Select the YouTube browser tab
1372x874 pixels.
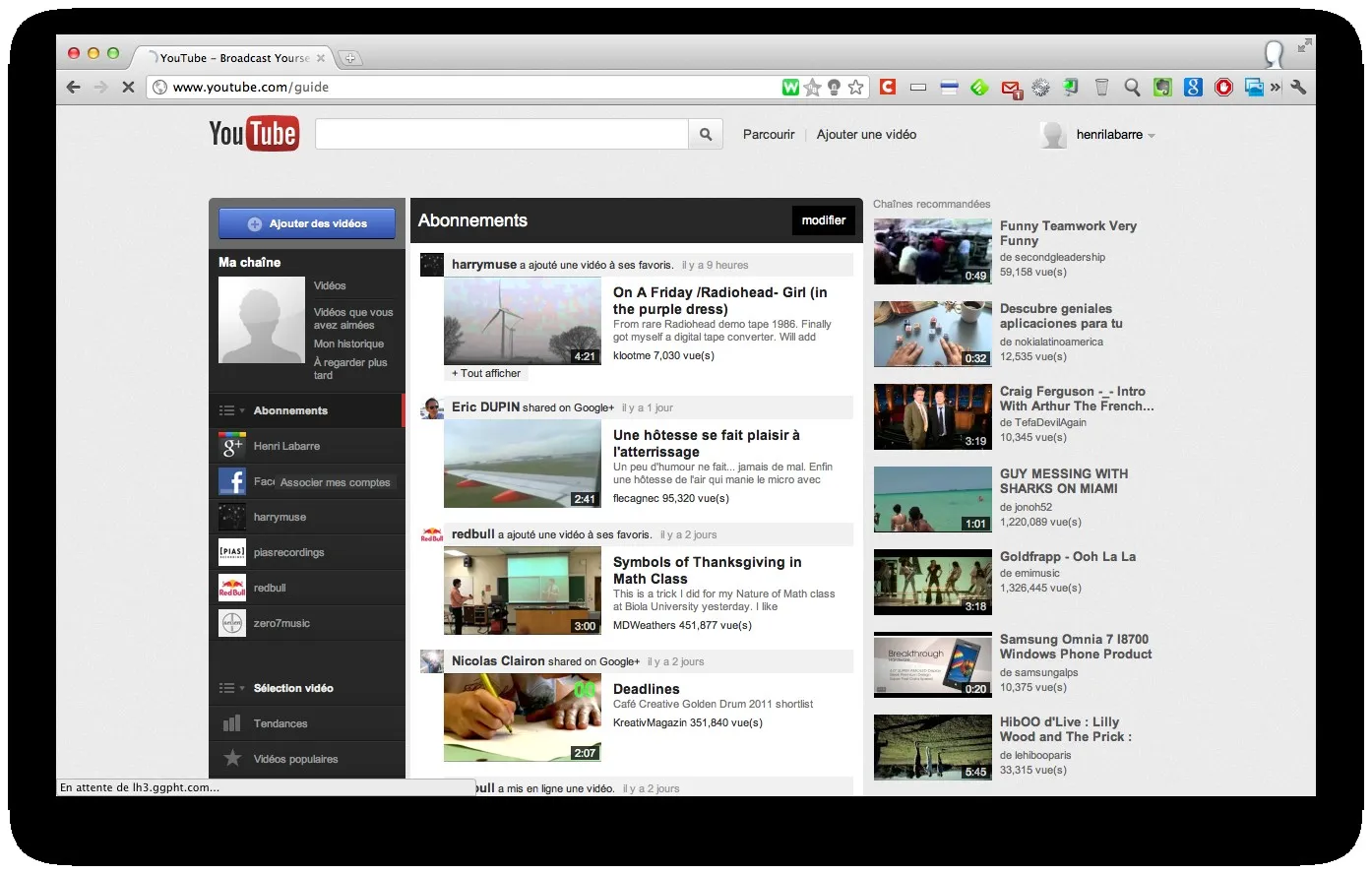click(236, 58)
